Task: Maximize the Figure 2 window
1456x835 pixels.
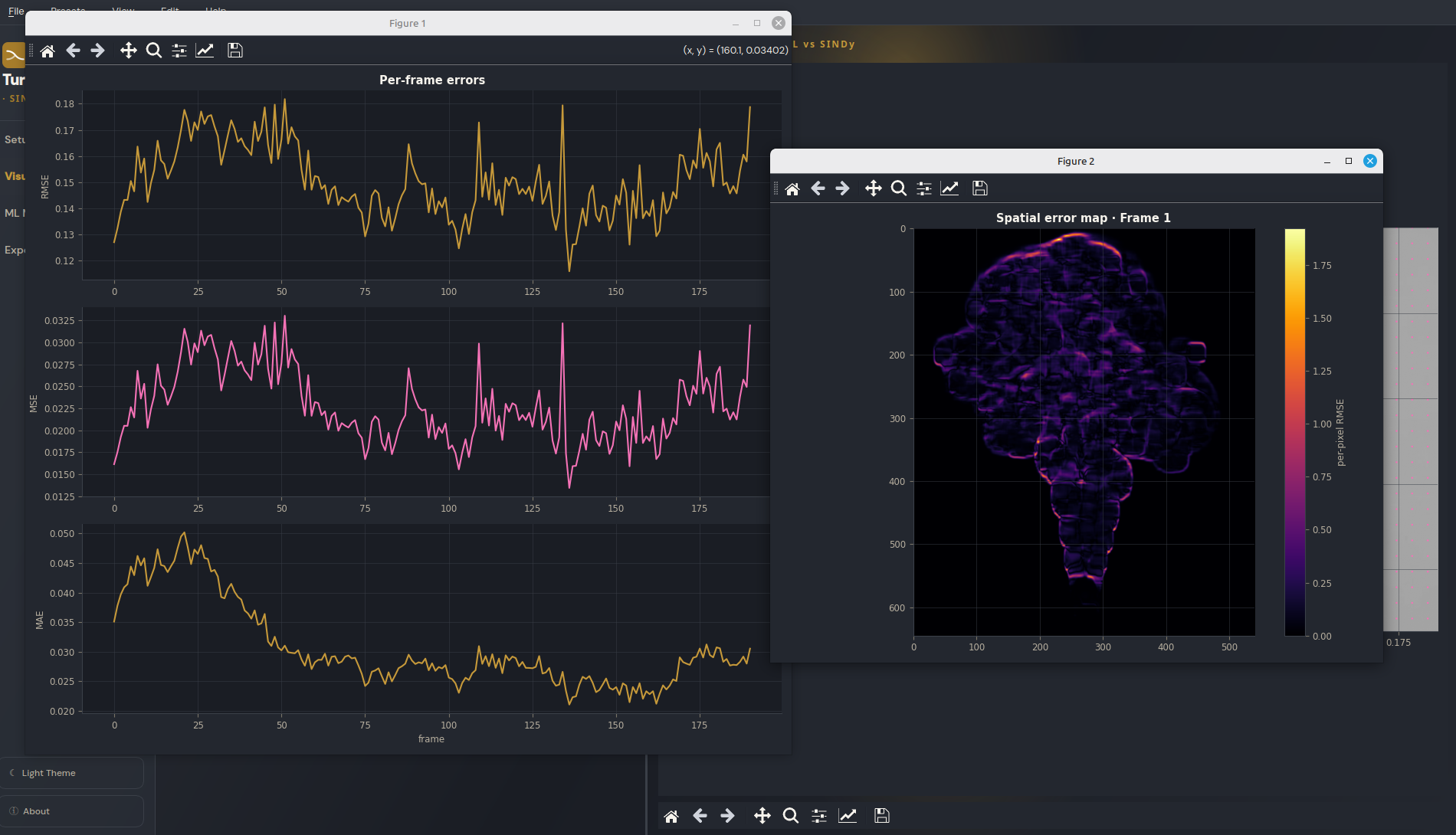Action: (x=1349, y=161)
